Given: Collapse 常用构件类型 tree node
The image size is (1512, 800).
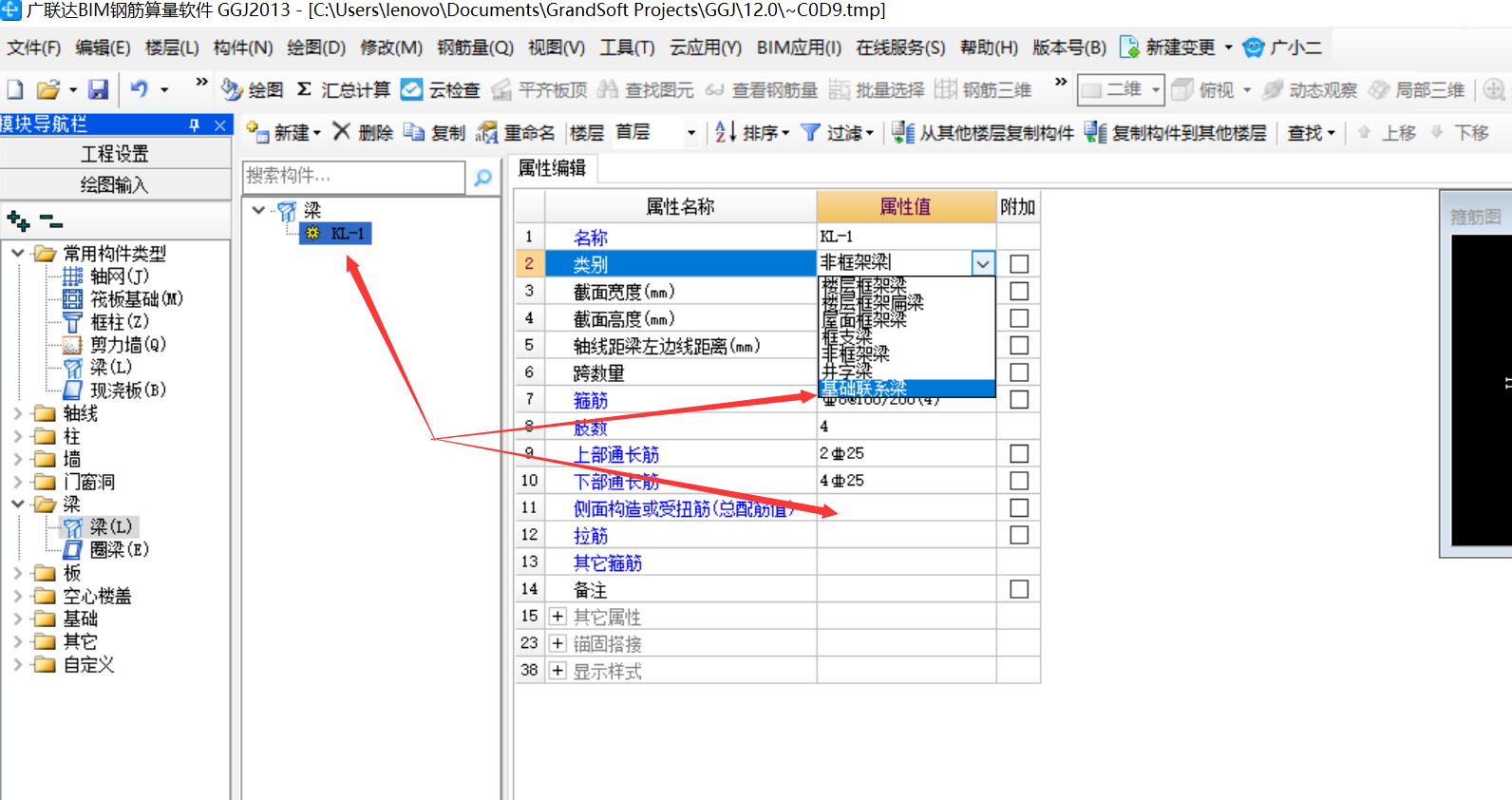Looking at the screenshot, I should (18, 253).
